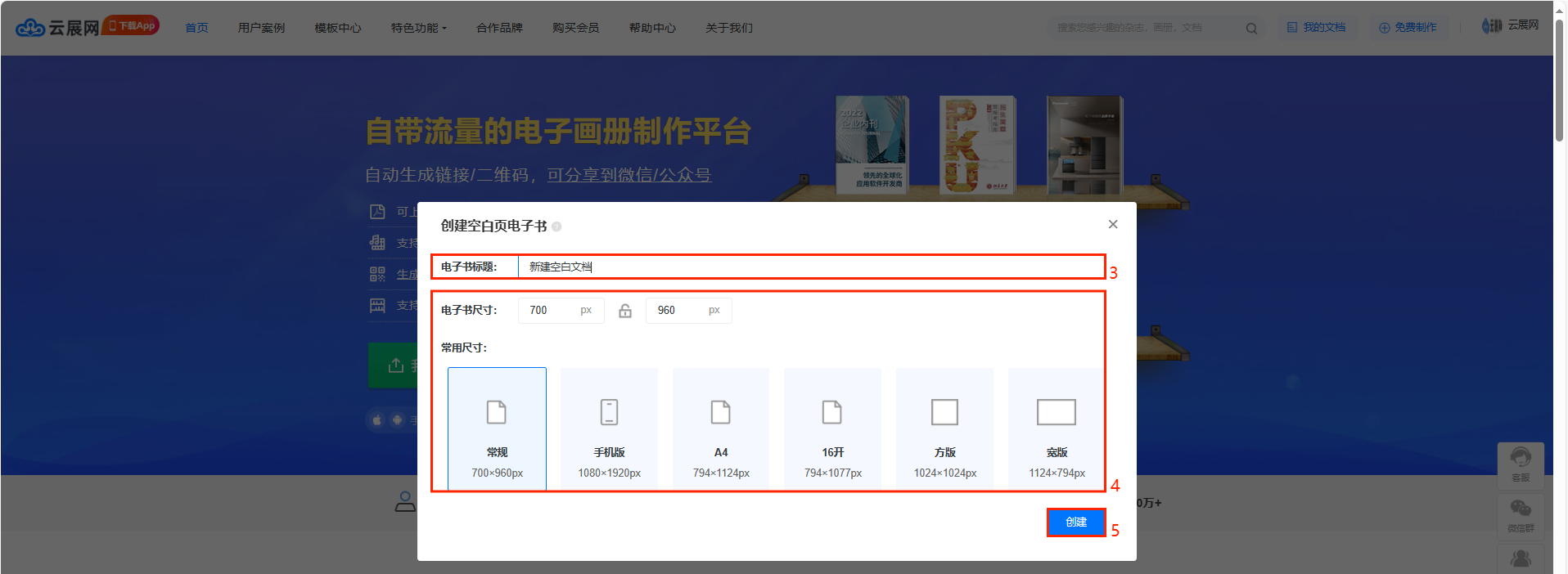Click the 免费制作 button

(x=1408, y=28)
